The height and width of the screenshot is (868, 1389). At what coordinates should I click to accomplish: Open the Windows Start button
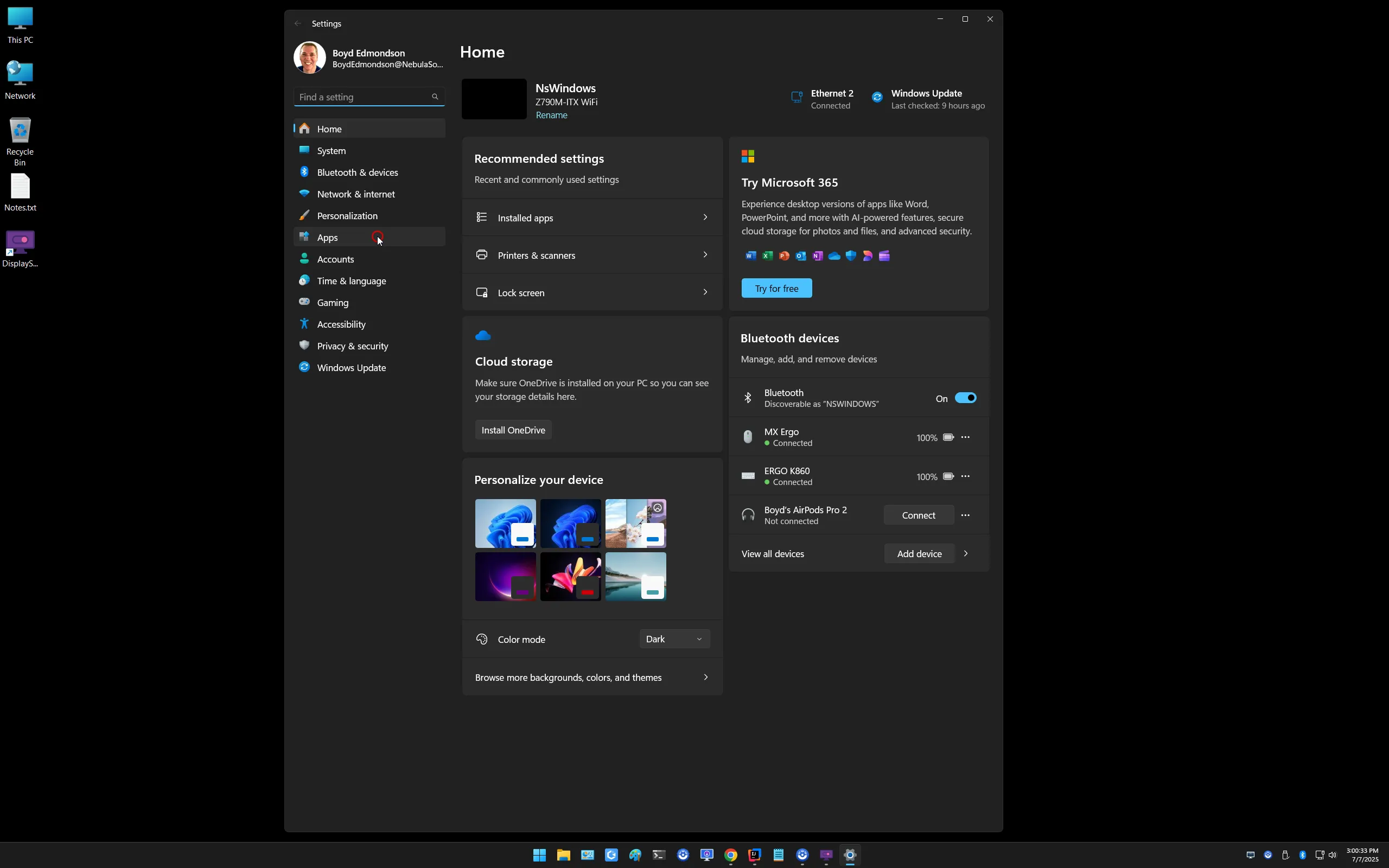pos(539,855)
